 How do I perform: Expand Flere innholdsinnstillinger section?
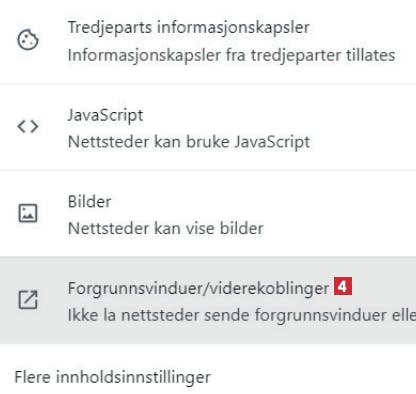click(x=113, y=377)
